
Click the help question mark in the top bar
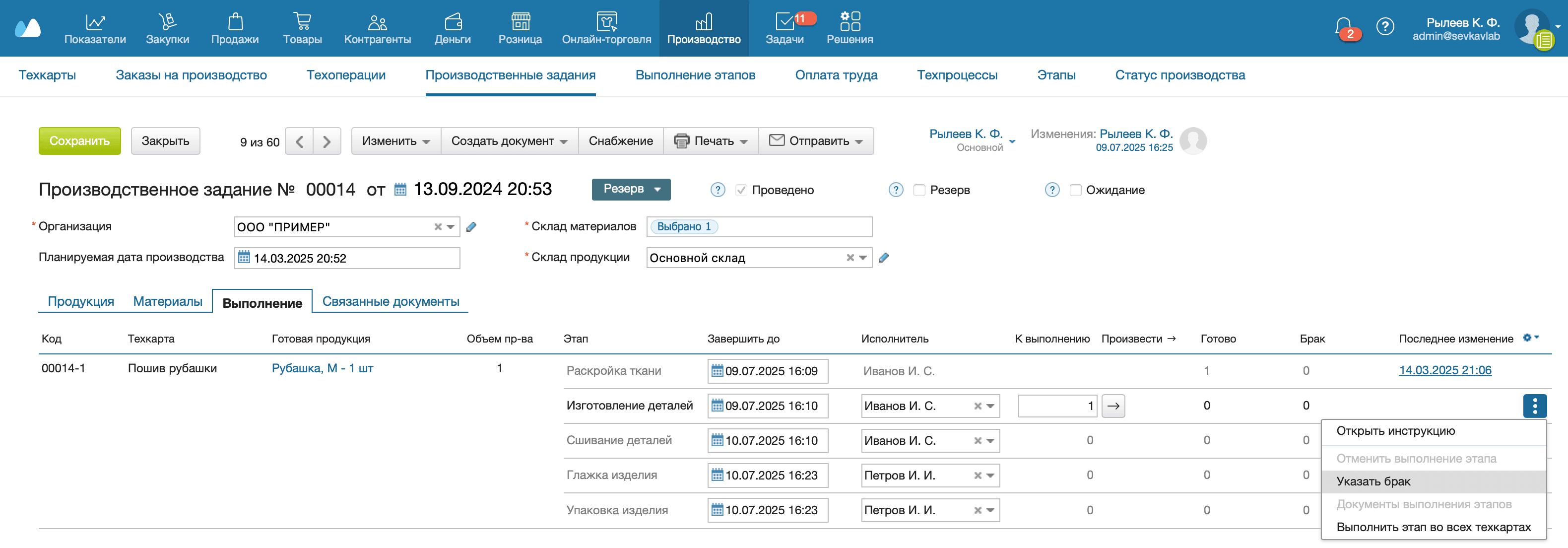click(1386, 26)
